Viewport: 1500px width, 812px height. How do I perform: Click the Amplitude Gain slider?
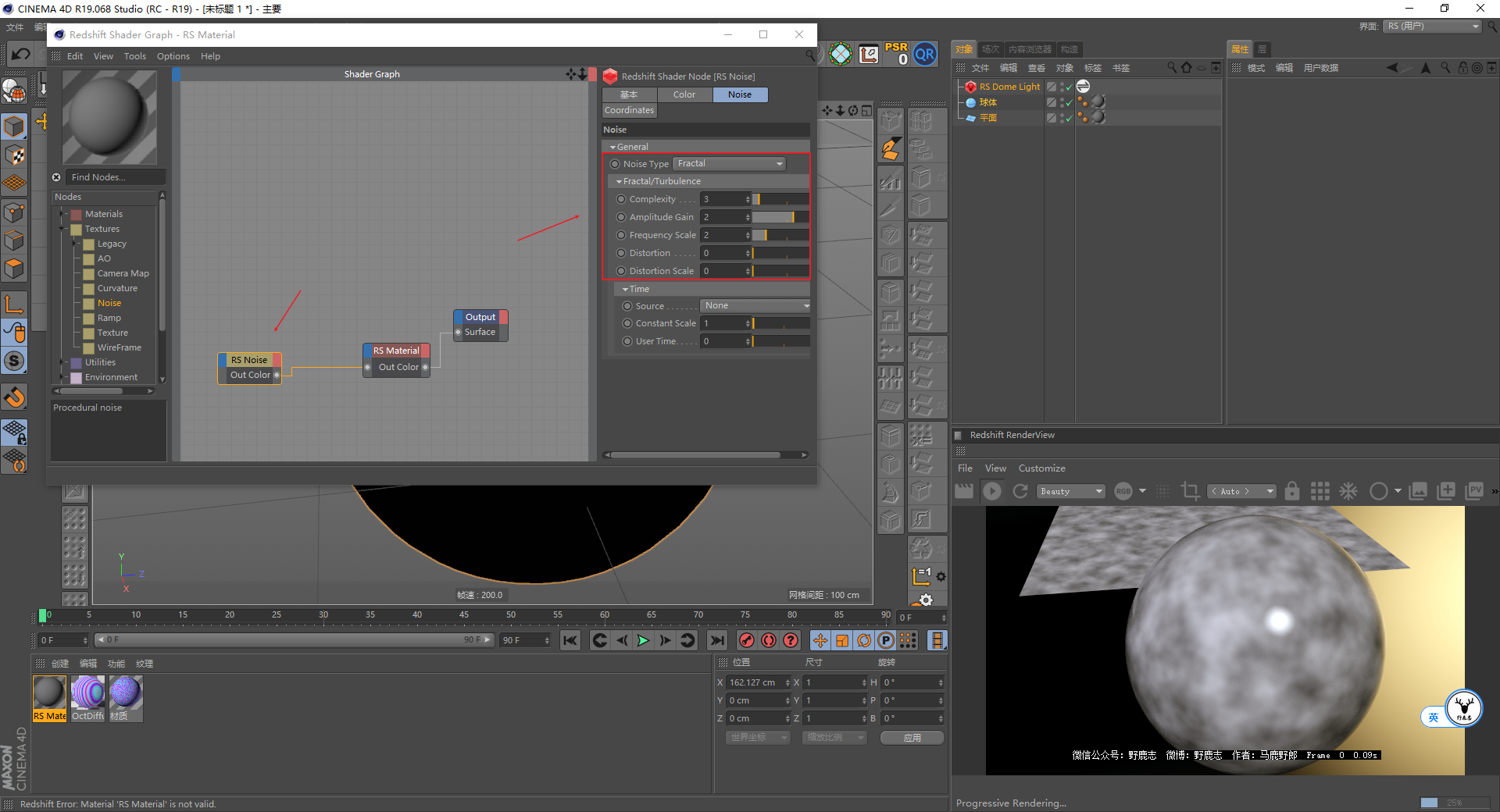[x=780, y=217]
